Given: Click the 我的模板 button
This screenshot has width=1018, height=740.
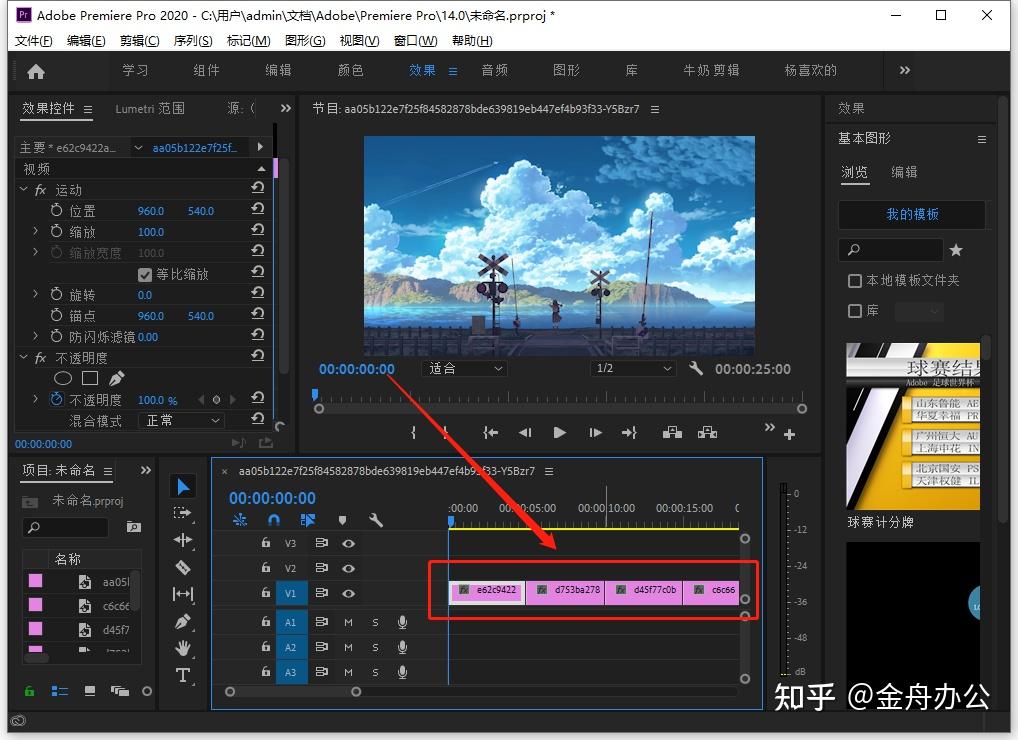Looking at the screenshot, I should pyautogui.click(x=912, y=214).
